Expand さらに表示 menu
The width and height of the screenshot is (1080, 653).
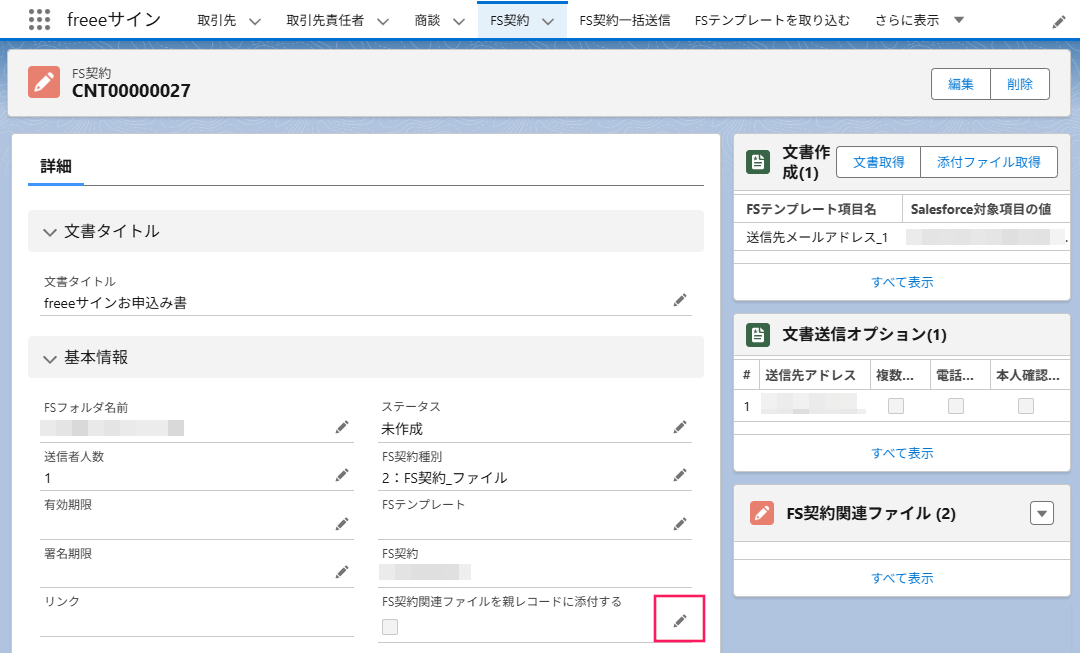tap(920, 21)
